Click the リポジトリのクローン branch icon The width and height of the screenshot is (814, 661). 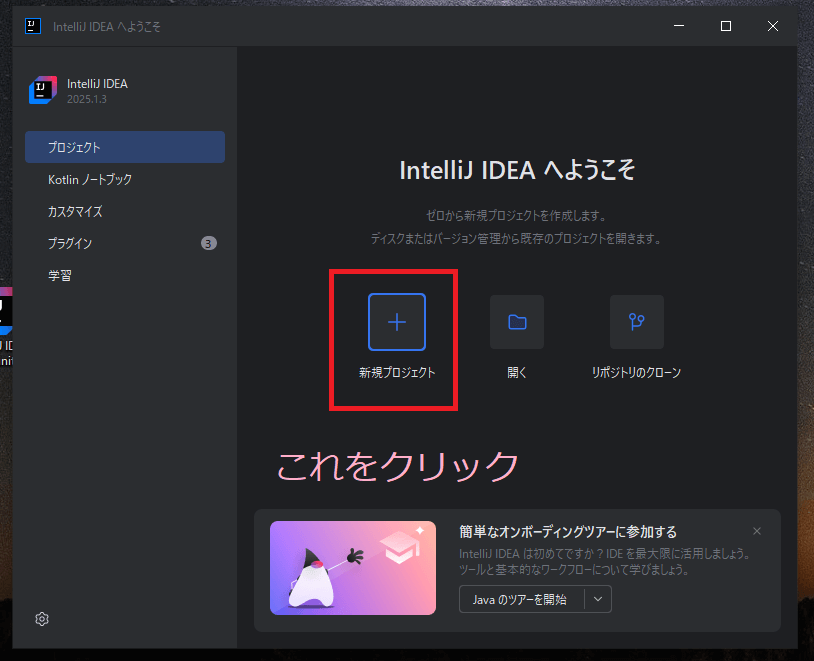(x=636, y=322)
